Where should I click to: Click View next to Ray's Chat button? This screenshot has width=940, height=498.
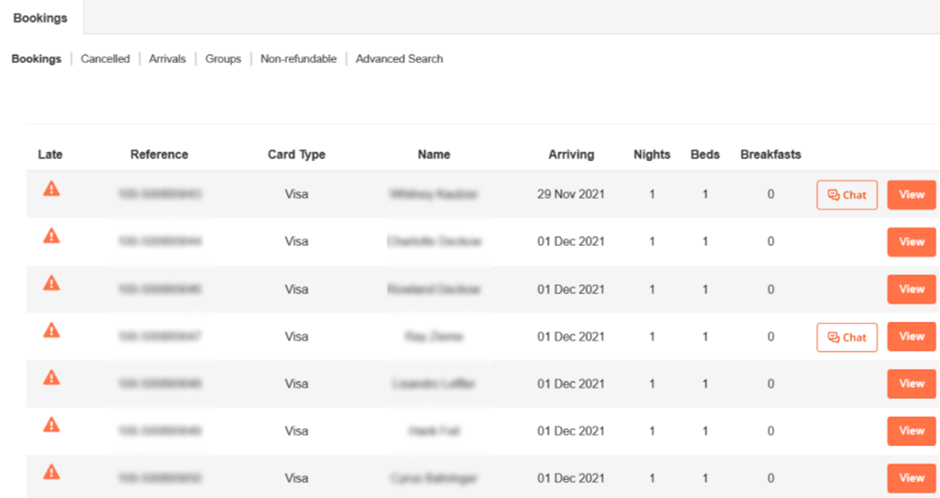pyautogui.click(x=911, y=337)
